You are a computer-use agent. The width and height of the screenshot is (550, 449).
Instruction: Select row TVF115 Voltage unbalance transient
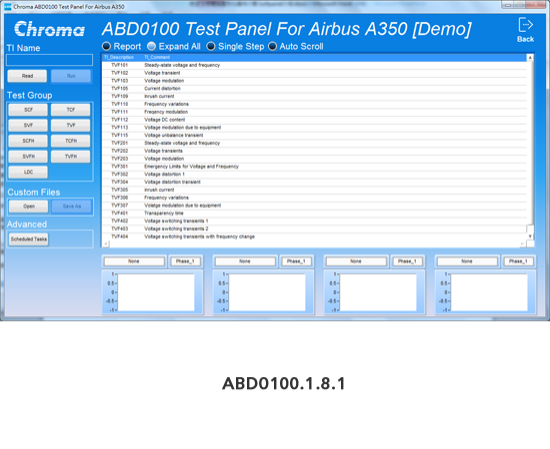(x=314, y=135)
